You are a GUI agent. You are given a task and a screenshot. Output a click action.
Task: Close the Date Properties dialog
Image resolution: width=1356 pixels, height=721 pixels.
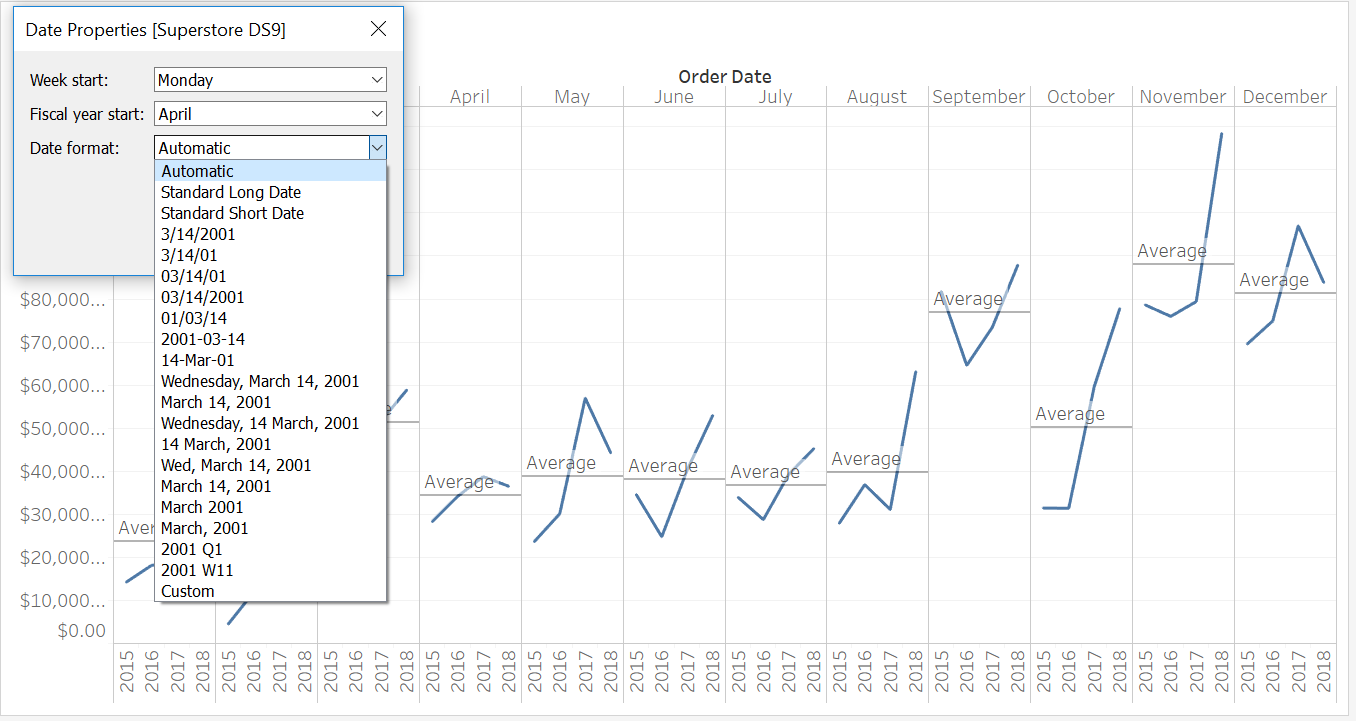(378, 29)
